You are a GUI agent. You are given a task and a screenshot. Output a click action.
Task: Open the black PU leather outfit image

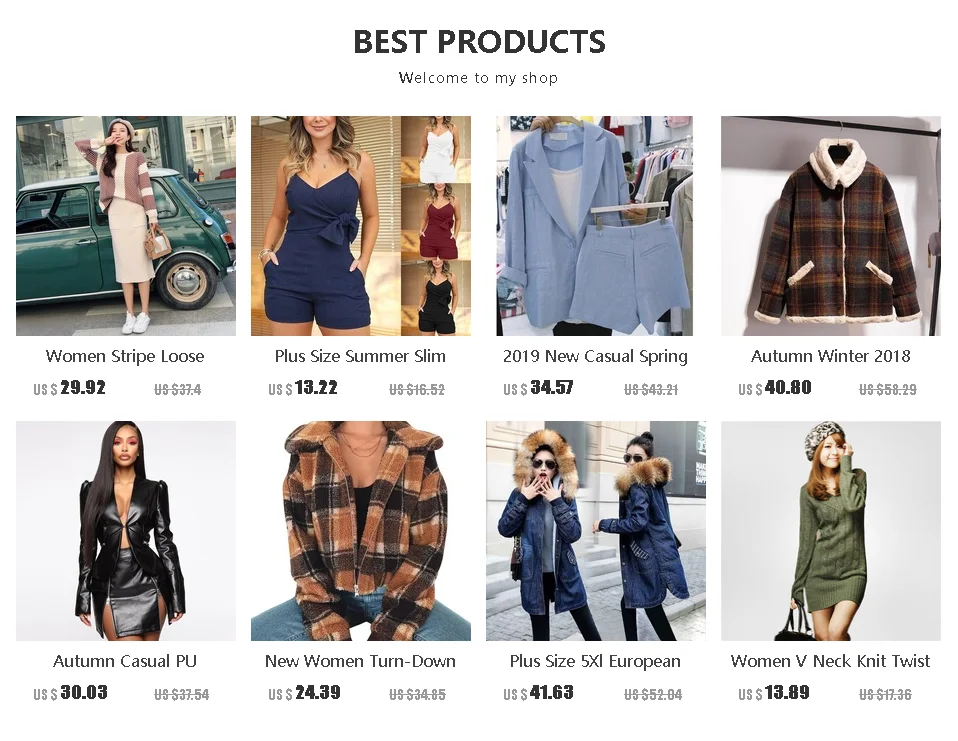point(126,531)
